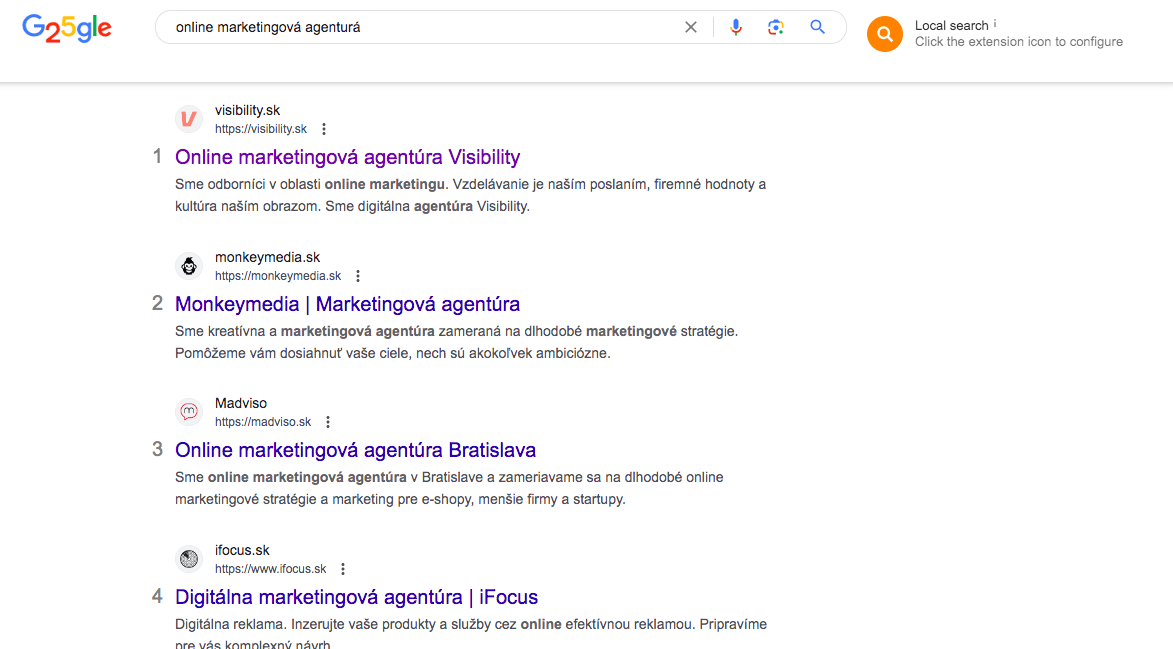Click the visibility.sk site favicon
The image size is (1173, 649).
pos(189,119)
